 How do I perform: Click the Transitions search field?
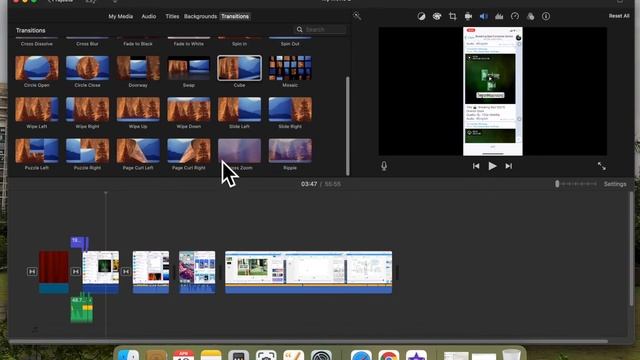point(320,29)
